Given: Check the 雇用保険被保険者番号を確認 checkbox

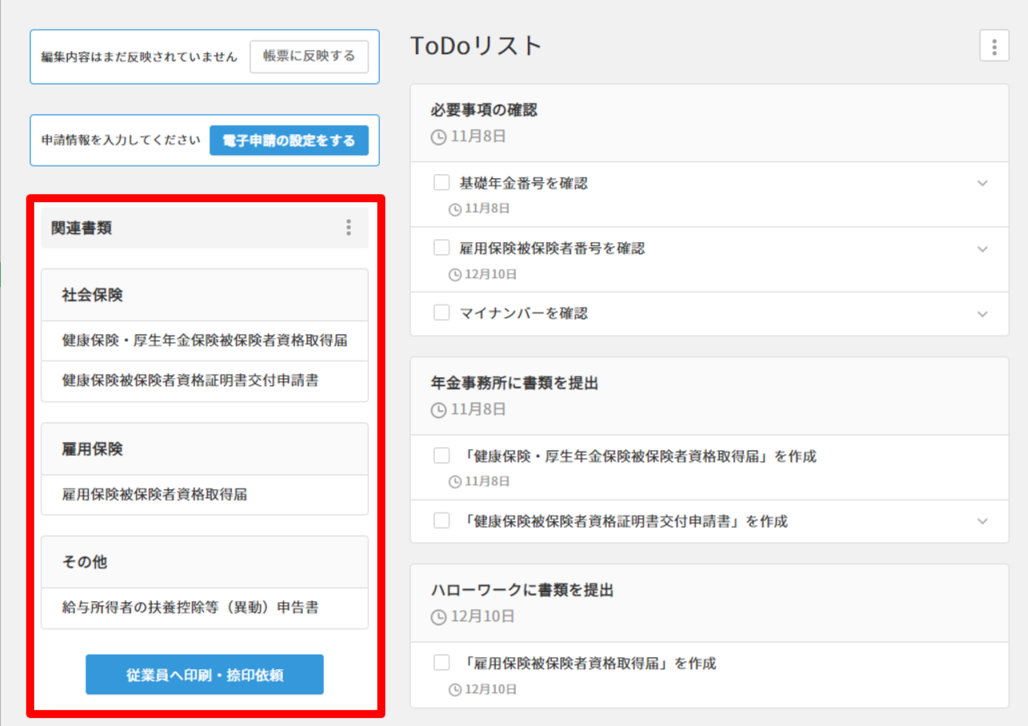Looking at the screenshot, I should pyautogui.click(x=441, y=248).
